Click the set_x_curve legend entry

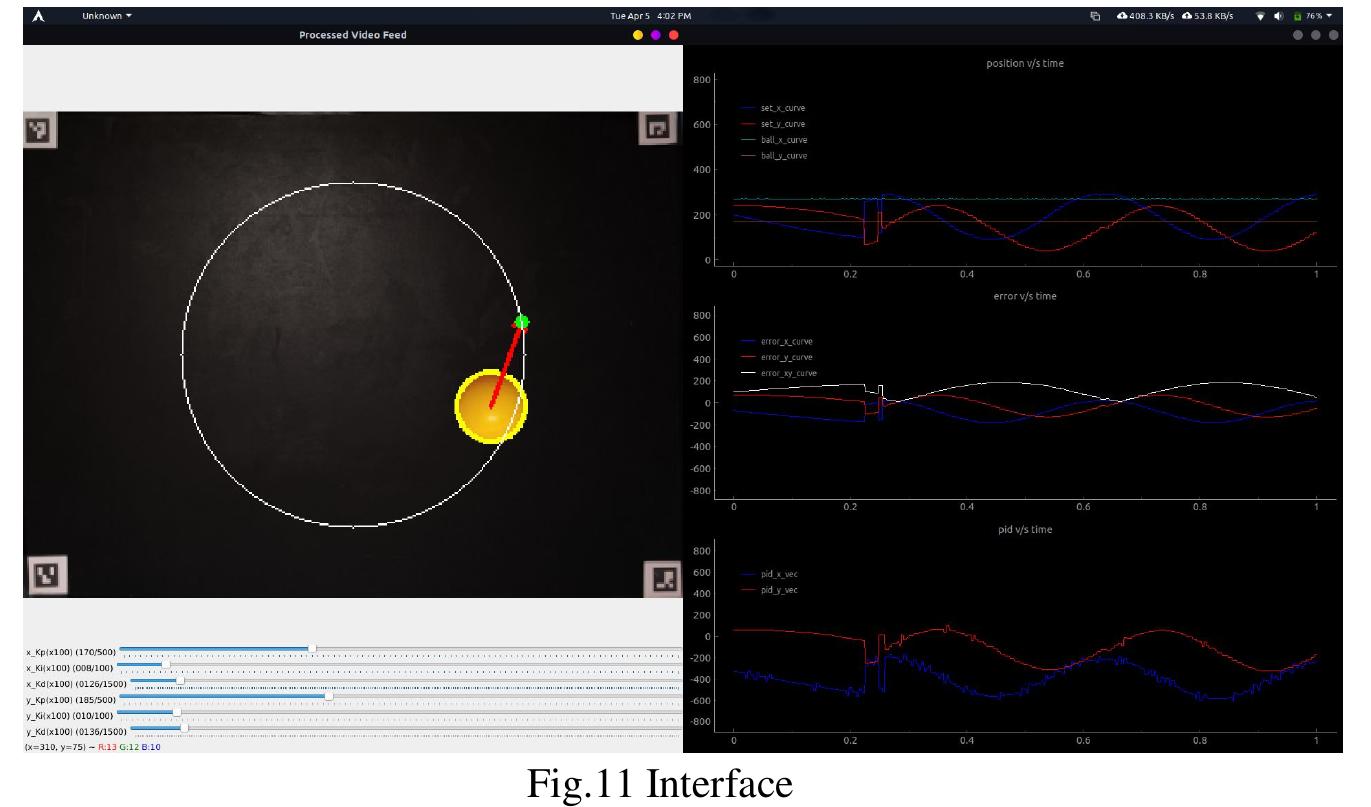pos(773,108)
